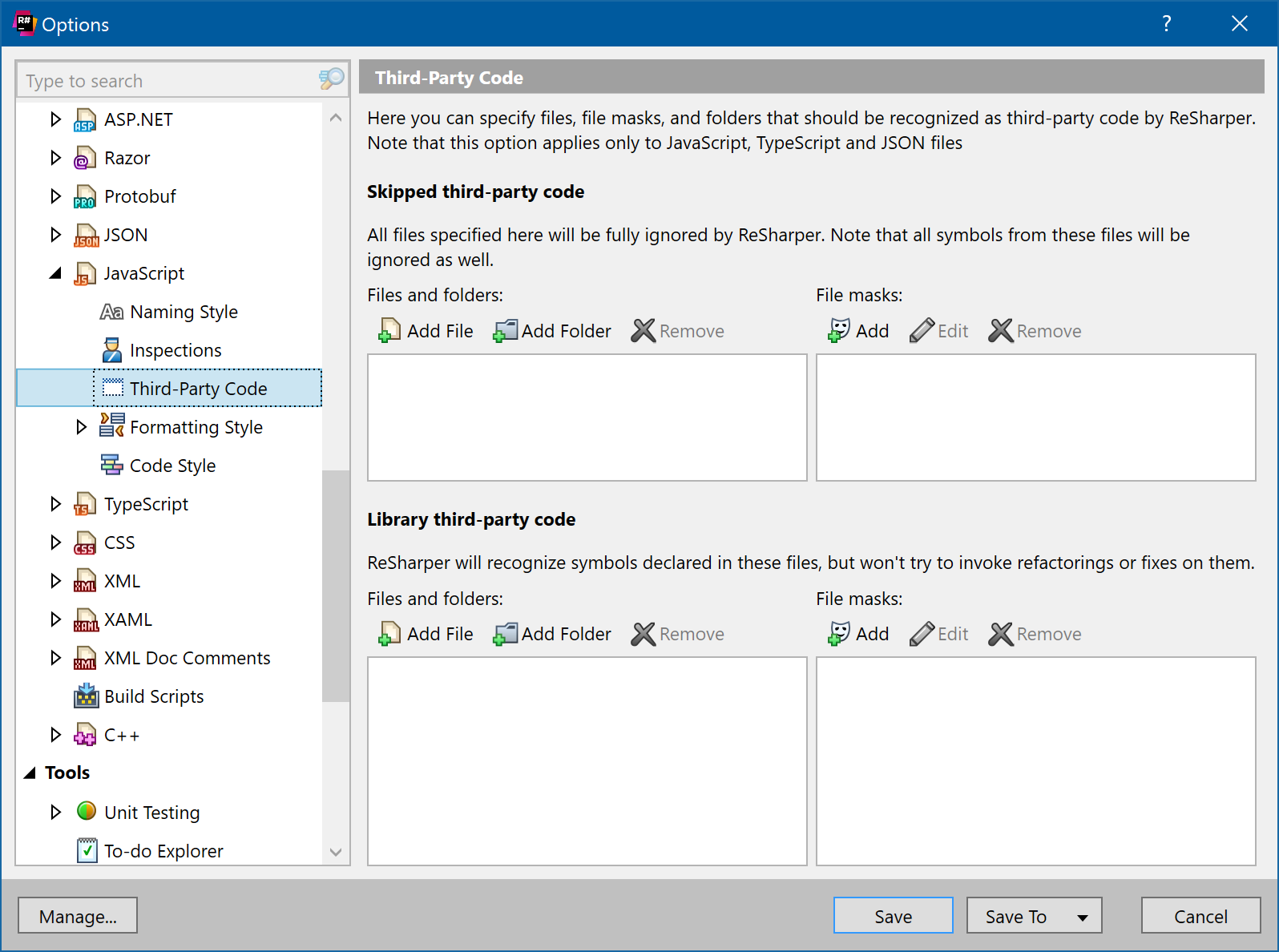Add Folder to skipped third-party code
Image resolution: width=1279 pixels, height=952 pixels.
coord(551,331)
